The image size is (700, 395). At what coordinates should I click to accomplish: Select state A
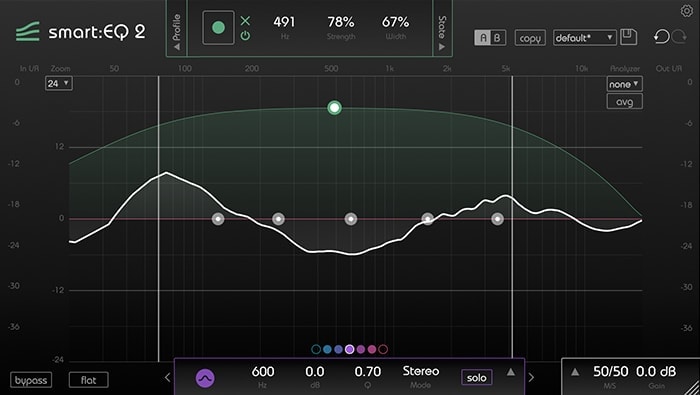click(483, 38)
